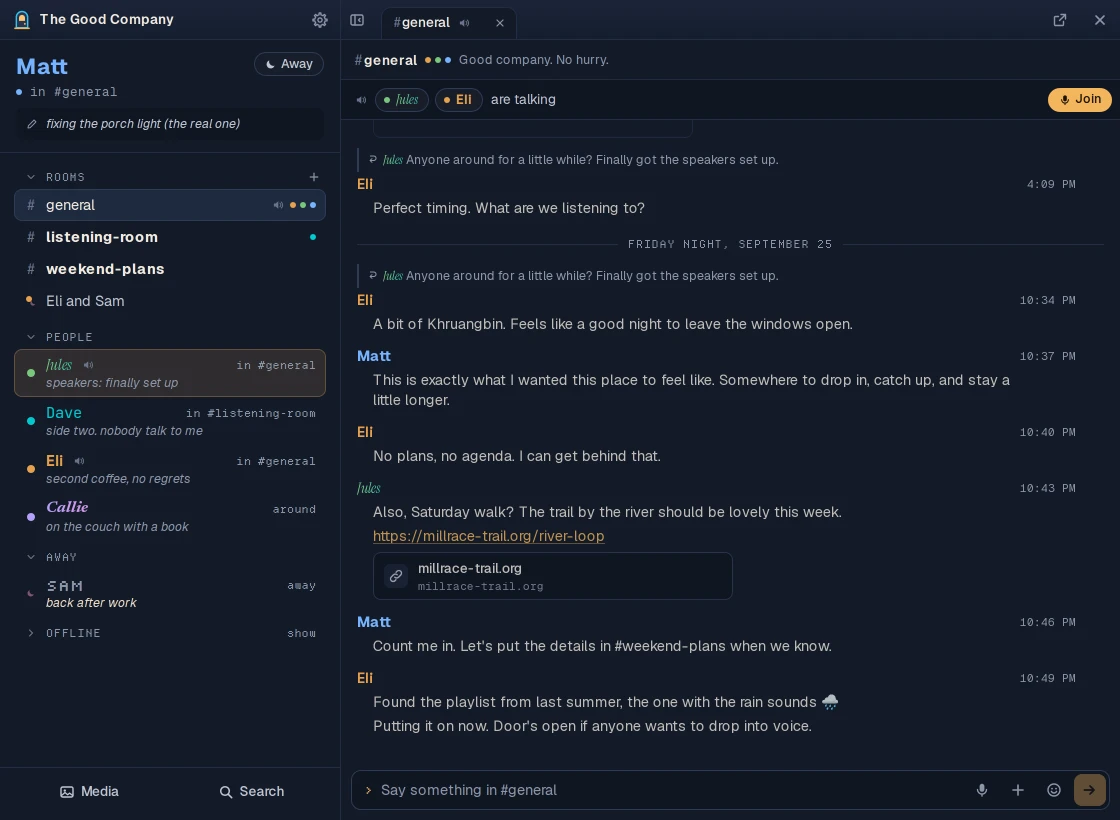Click 'Good company. No hurry.' topic text
This screenshot has width=1120, height=820.
pos(534,60)
